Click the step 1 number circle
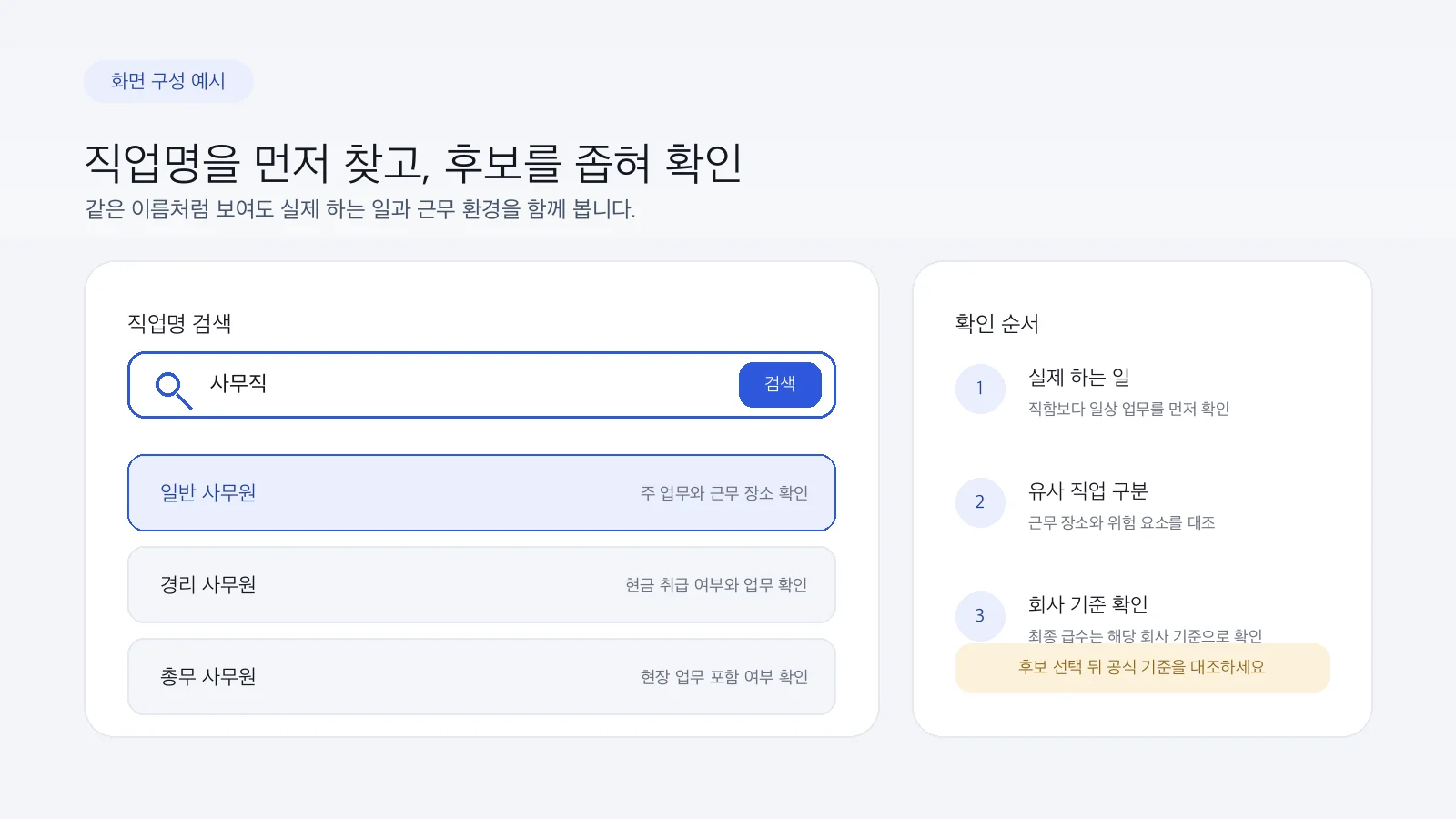This screenshot has width=1456, height=819. (x=980, y=389)
